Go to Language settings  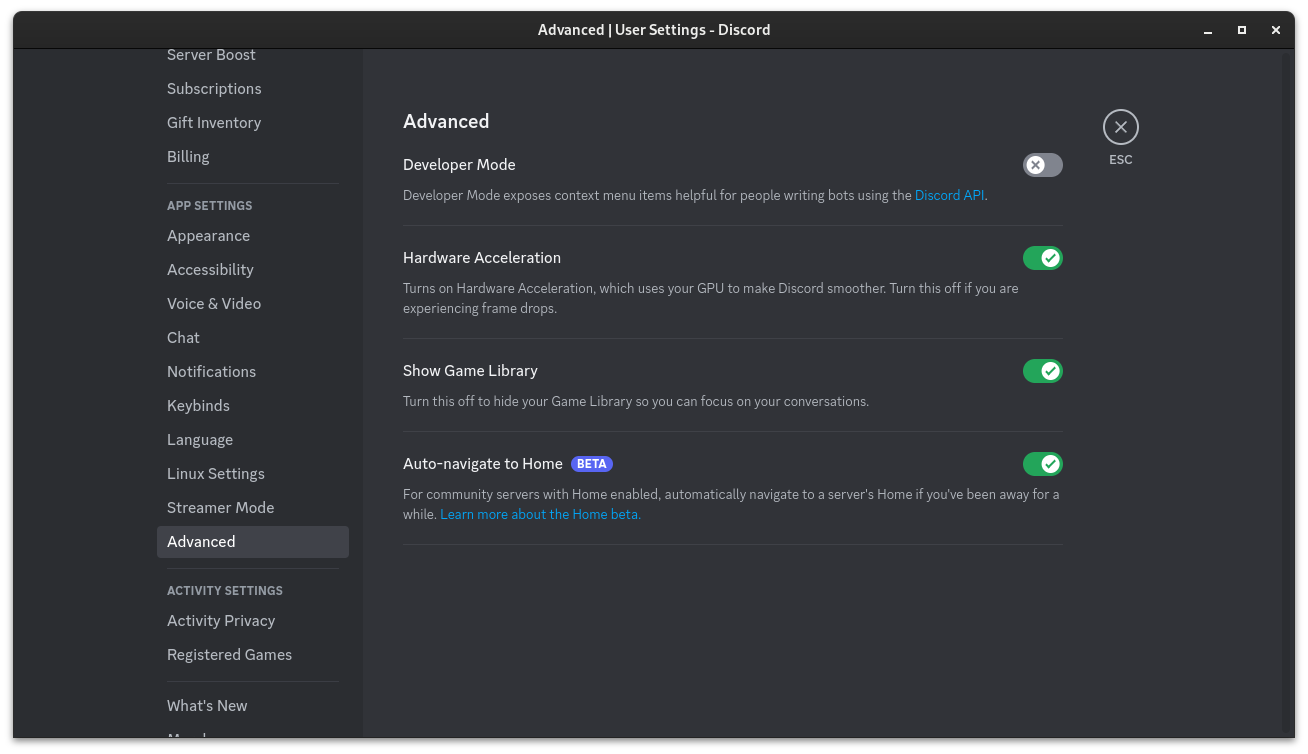pos(200,439)
